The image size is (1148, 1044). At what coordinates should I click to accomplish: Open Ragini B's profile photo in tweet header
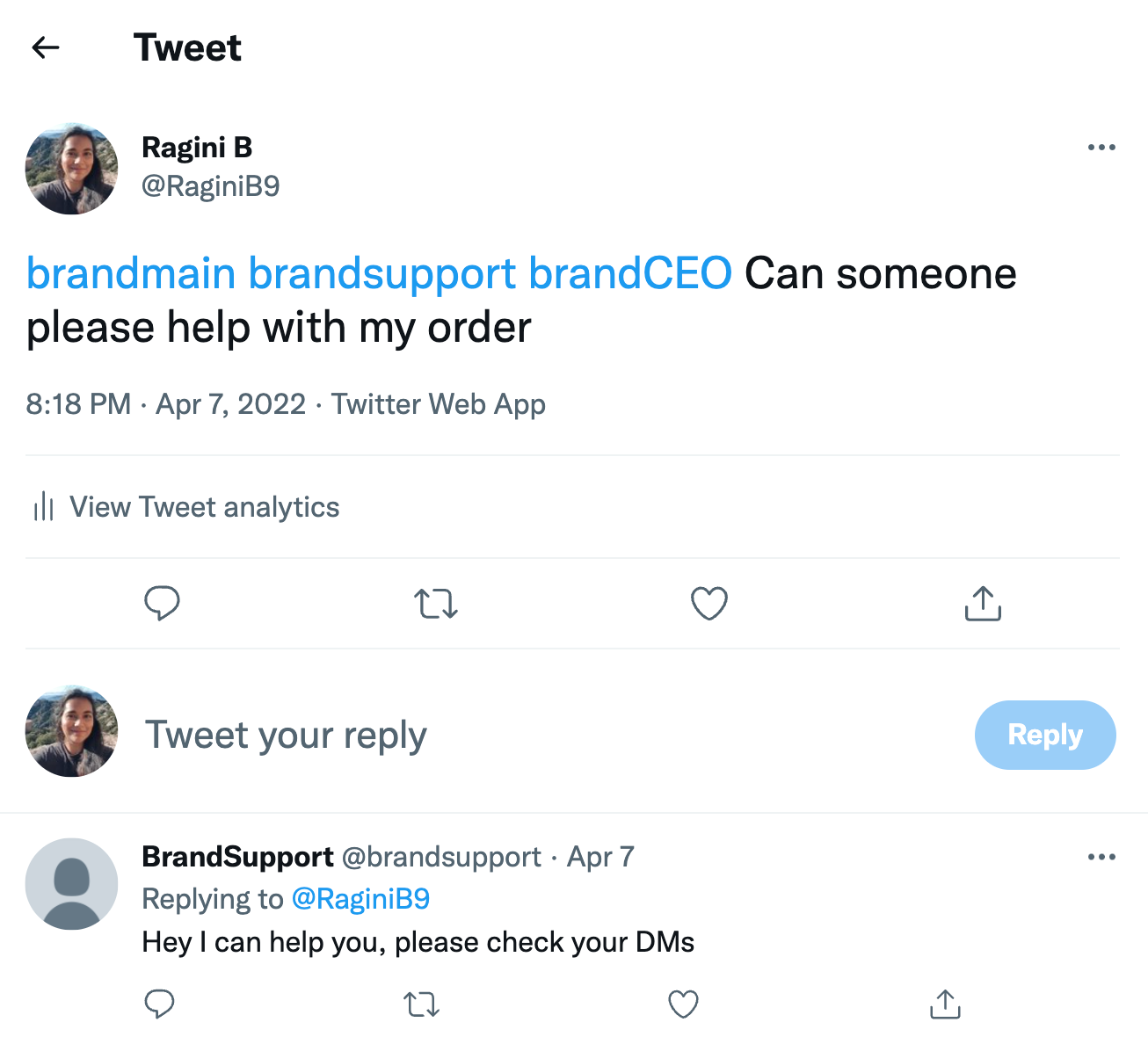(x=71, y=169)
